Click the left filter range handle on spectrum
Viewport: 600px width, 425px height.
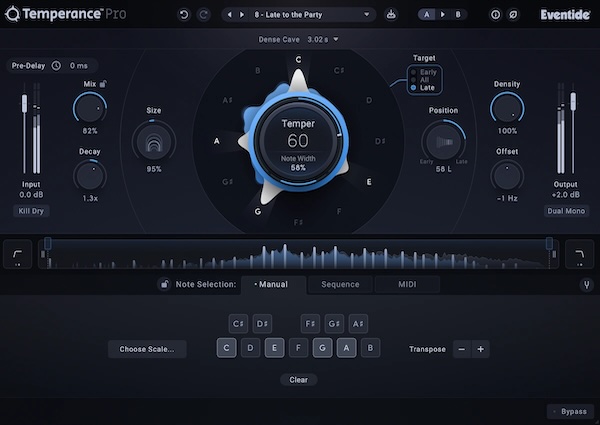(47, 243)
